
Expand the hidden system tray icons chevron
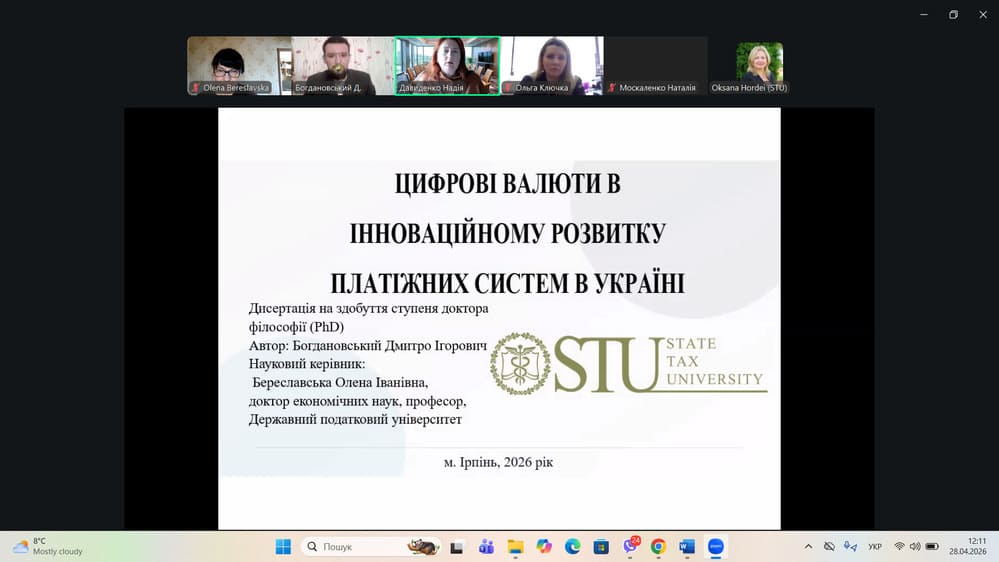tap(808, 547)
